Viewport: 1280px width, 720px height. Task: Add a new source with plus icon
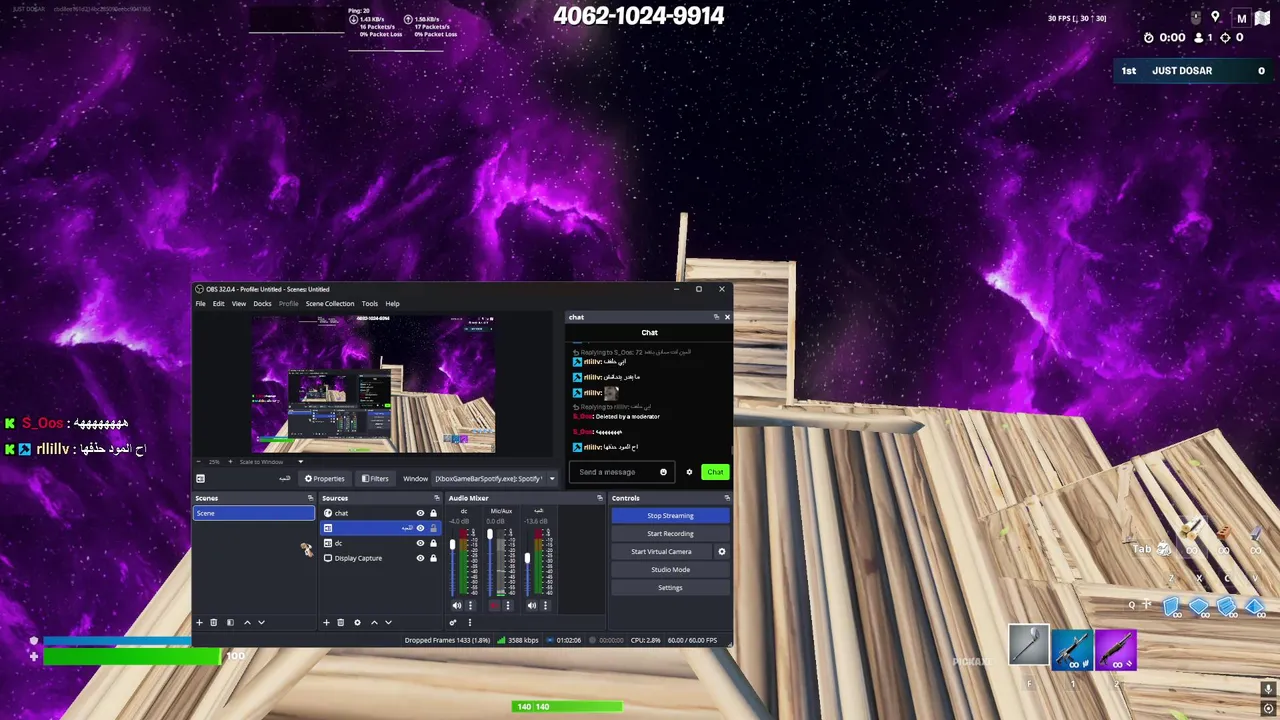pos(326,623)
